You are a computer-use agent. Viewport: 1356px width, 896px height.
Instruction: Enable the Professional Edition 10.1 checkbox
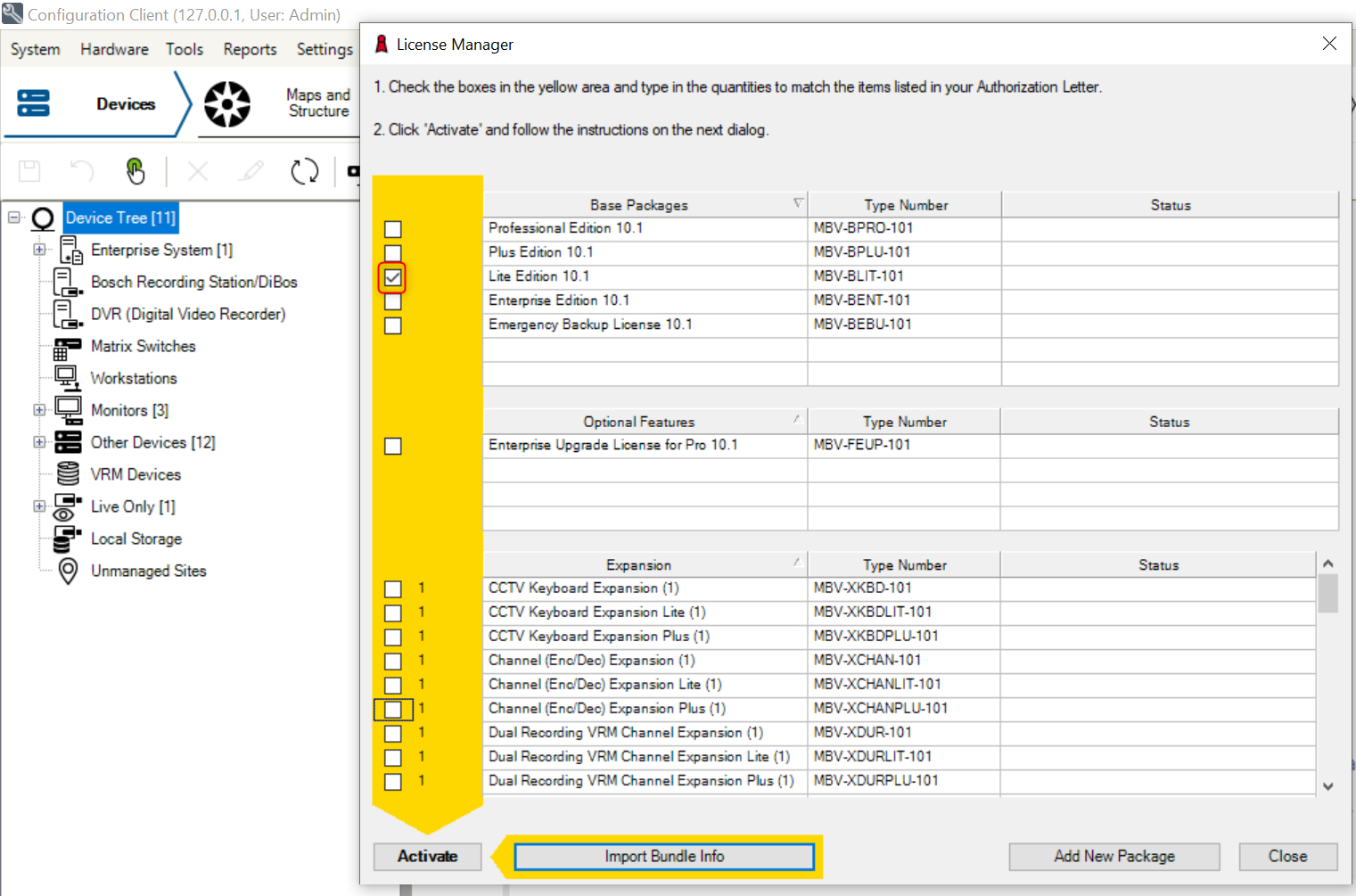click(x=392, y=228)
